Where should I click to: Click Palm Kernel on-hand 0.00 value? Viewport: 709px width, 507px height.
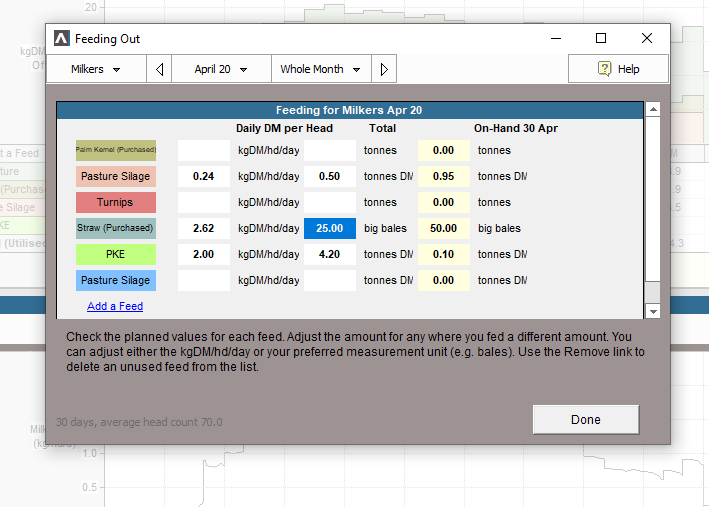click(x=444, y=150)
